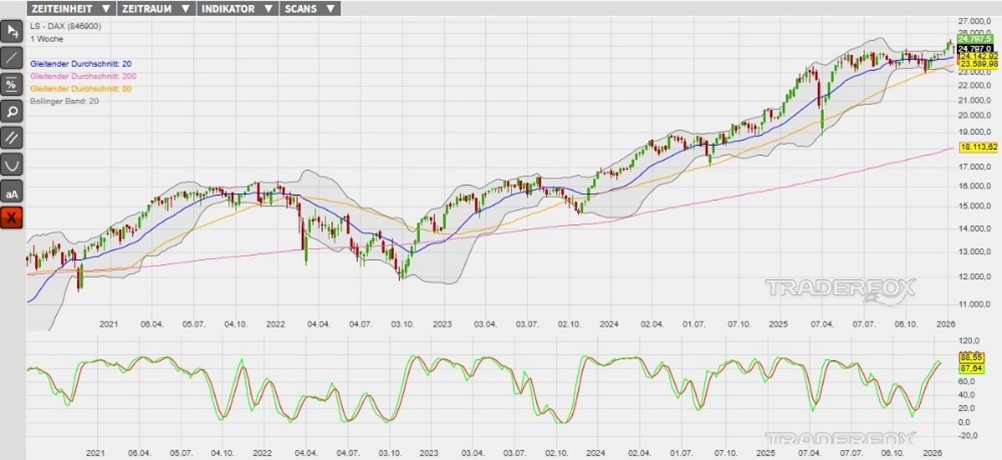
Task: Open the ZEITRAUM dropdown menu
Action: click(x=155, y=8)
